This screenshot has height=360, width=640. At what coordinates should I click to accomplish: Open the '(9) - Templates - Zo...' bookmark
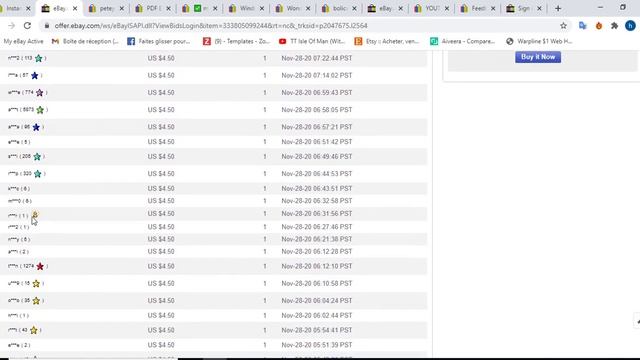pyautogui.click(x=237, y=41)
